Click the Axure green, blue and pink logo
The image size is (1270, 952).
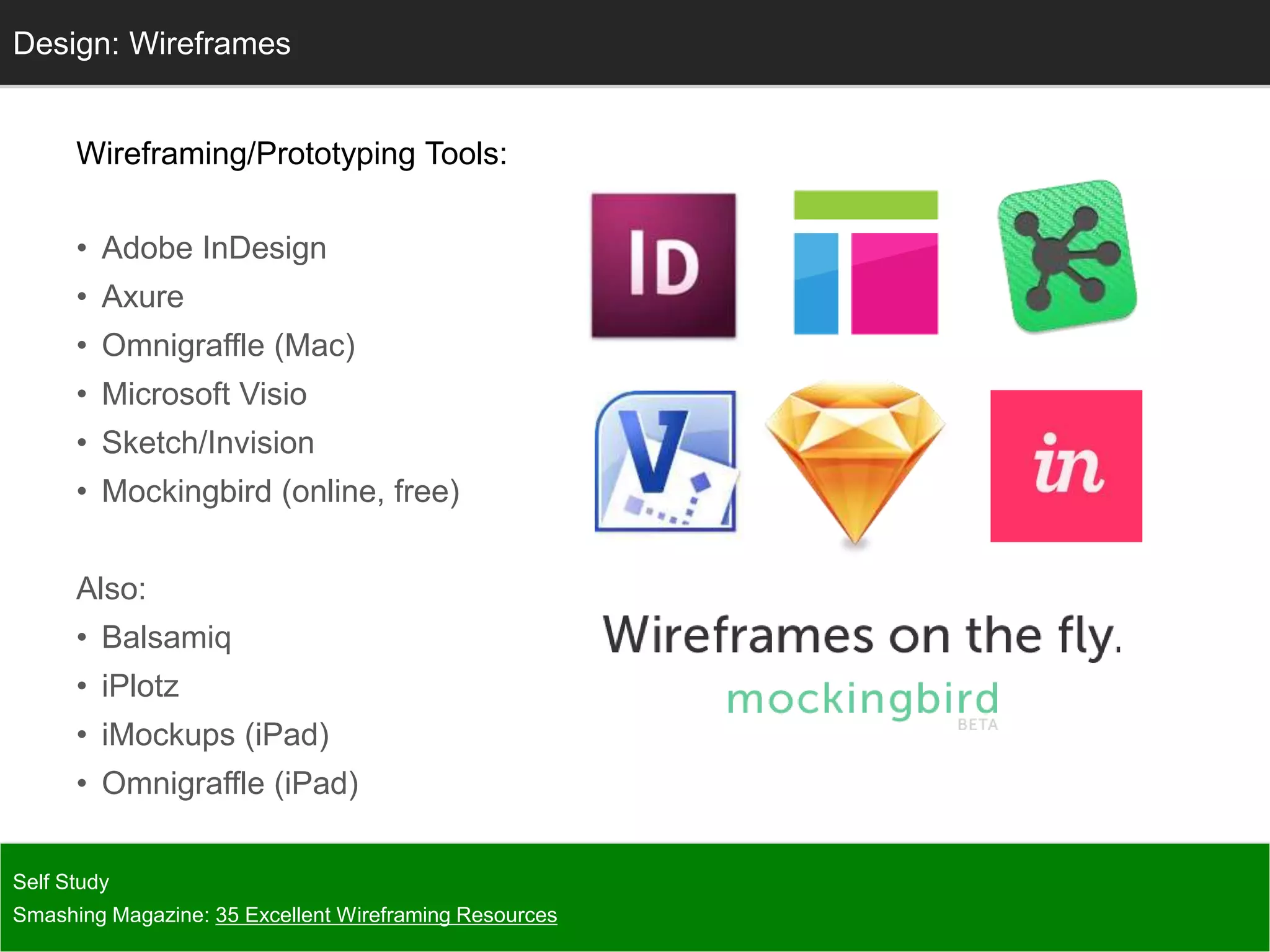(866, 262)
